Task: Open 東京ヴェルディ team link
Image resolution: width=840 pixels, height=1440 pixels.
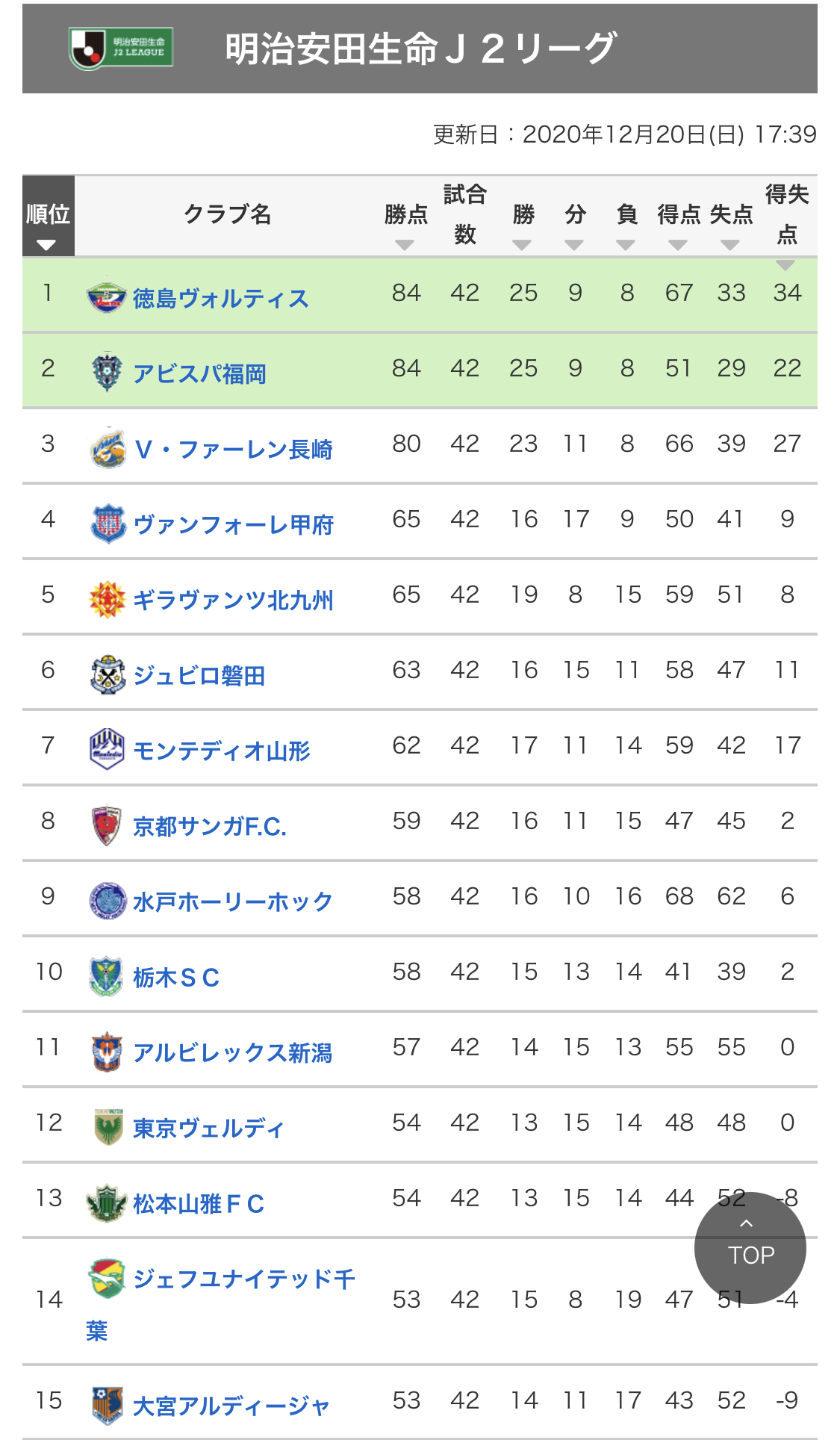Action: click(x=208, y=1128)
